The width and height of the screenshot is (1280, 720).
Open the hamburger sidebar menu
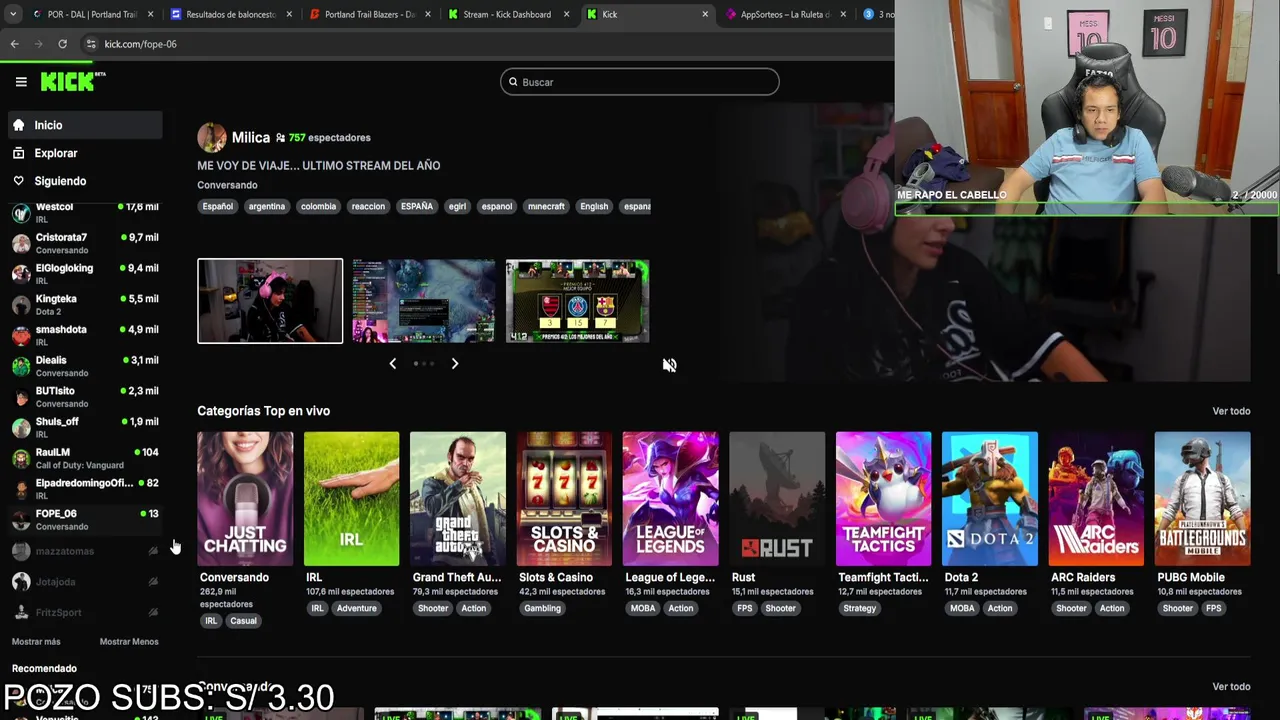point(21,82)
